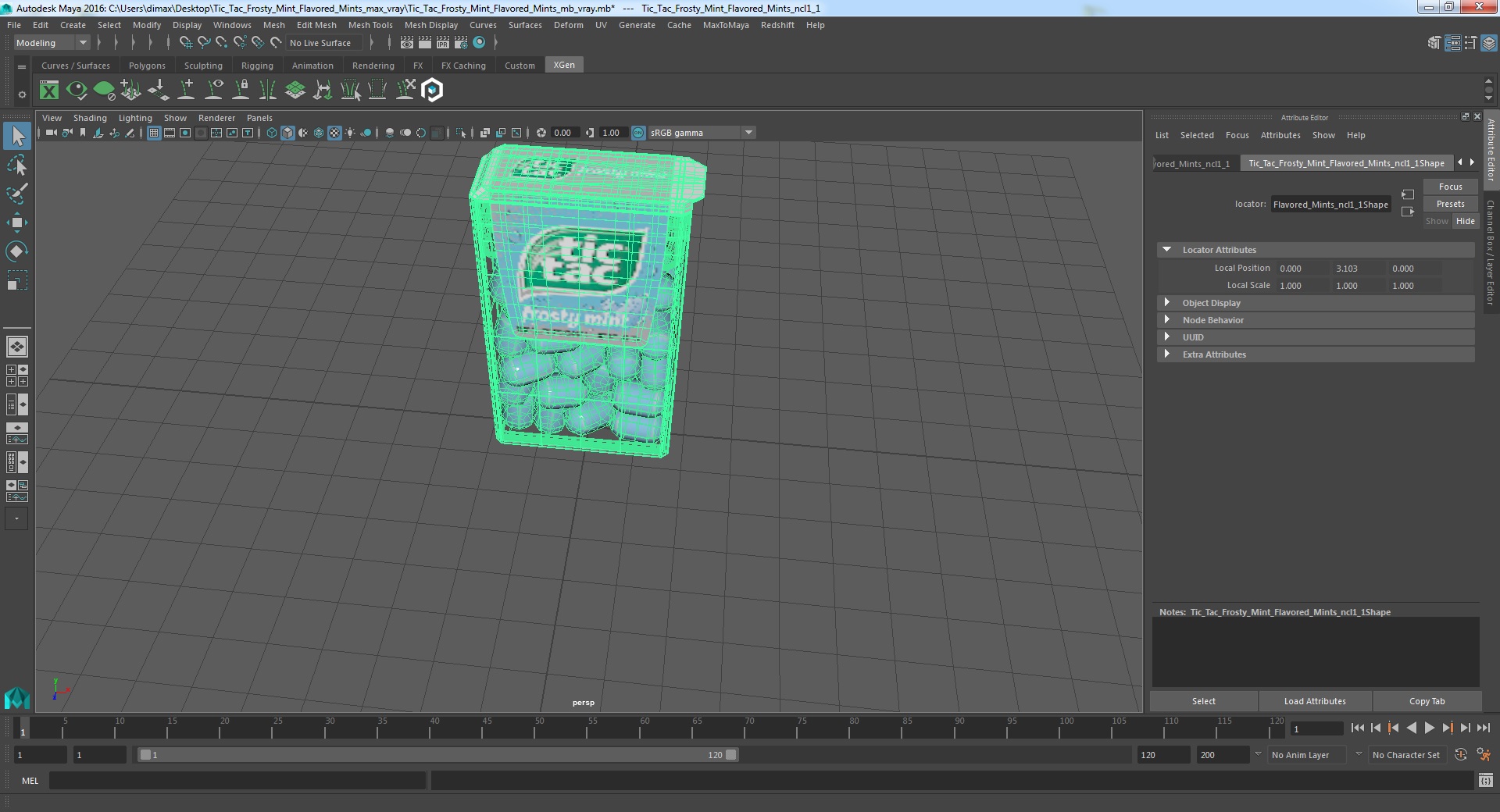Click the Select button in Attribute Editor

click(1203, 701)
